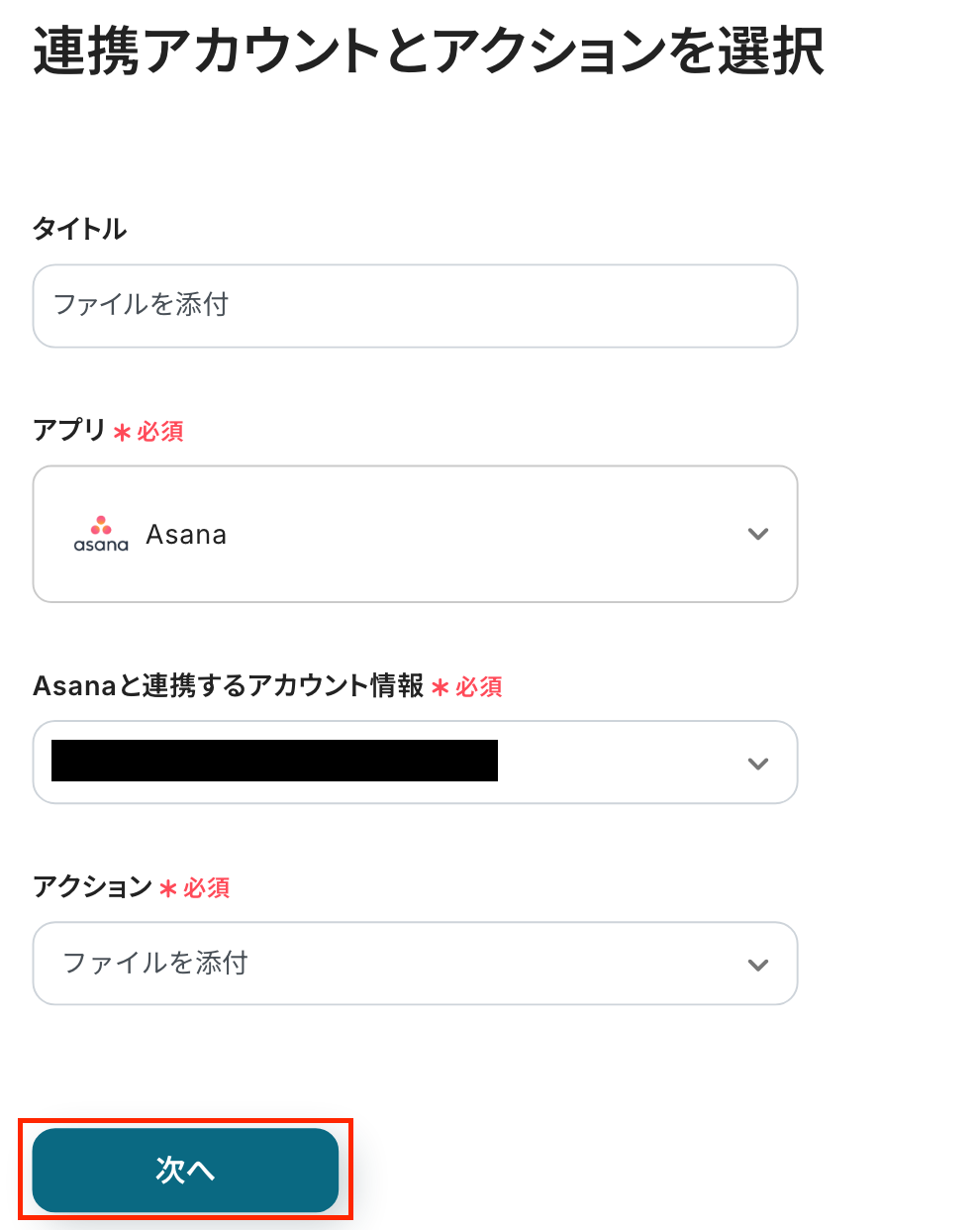Click 必須 text beside アクション label
Screen dimensions: 980x1230
tap(207, 888)
